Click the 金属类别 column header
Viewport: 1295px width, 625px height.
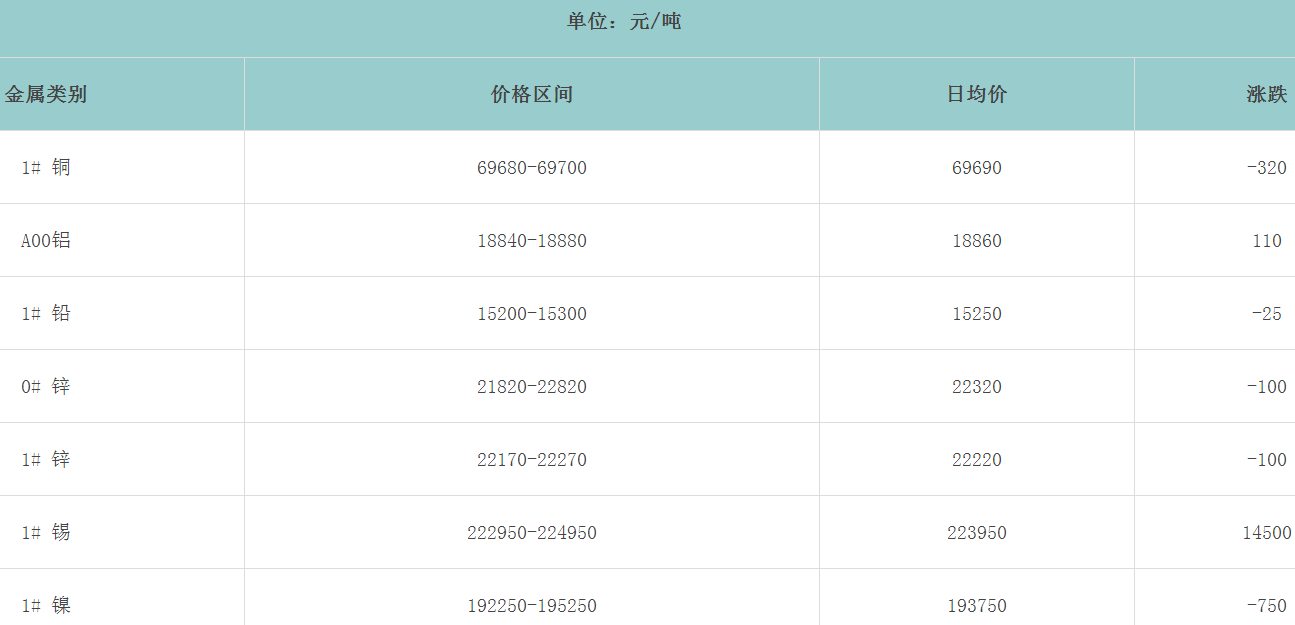(46, 95)
